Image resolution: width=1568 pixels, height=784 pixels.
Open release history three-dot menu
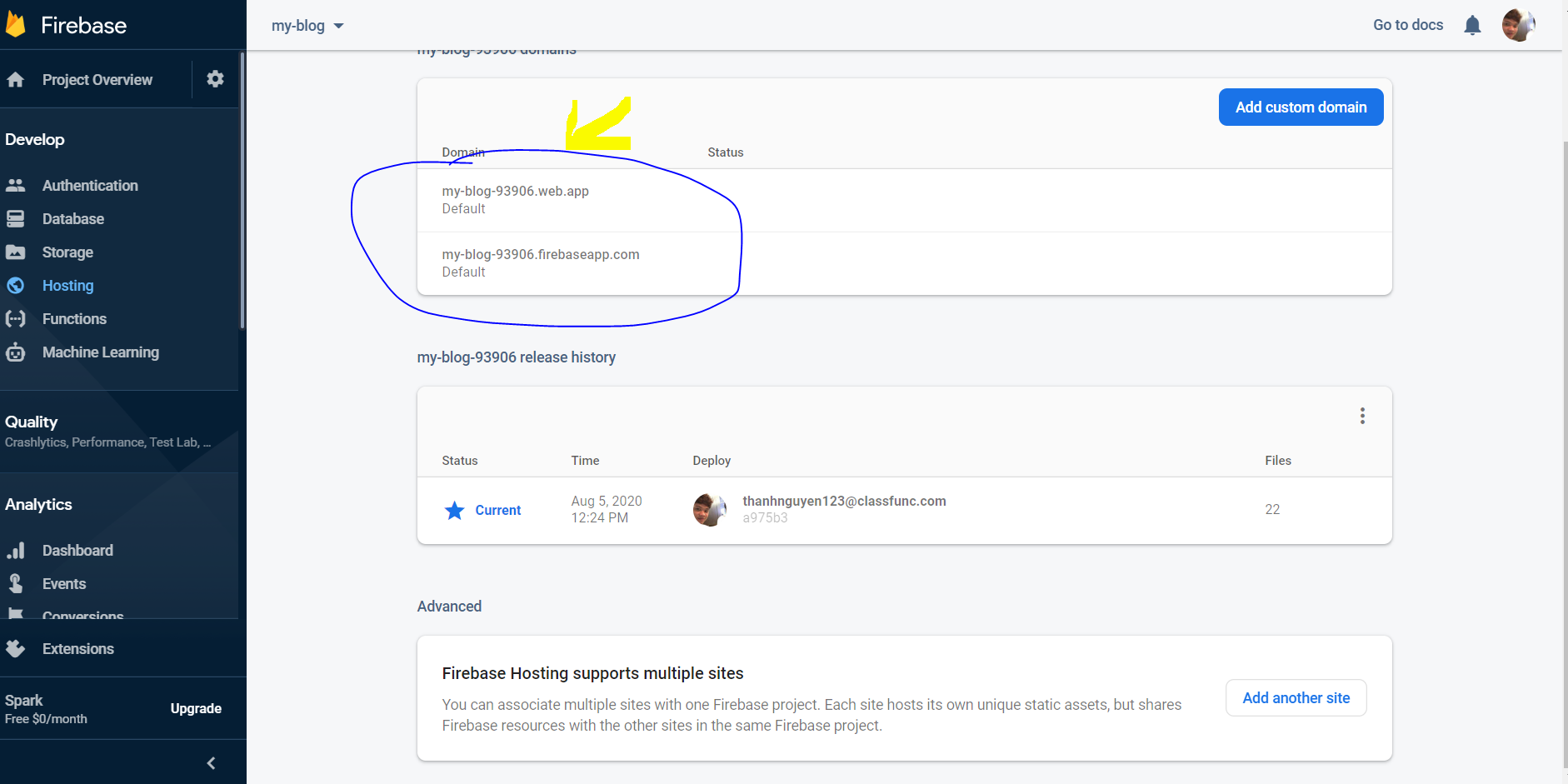click(1362, 416)
